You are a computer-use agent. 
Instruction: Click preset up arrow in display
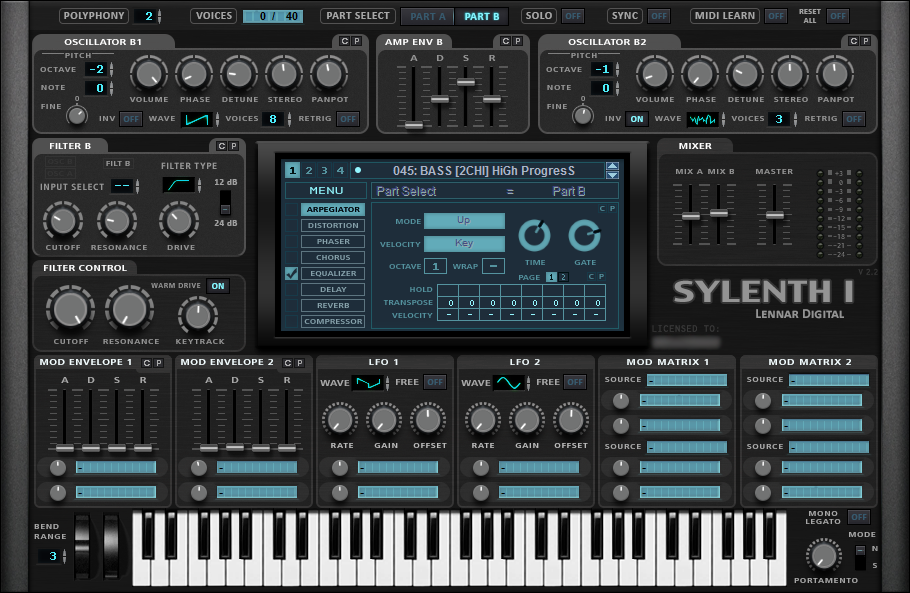pyautogui.click(x=612, y=167)
